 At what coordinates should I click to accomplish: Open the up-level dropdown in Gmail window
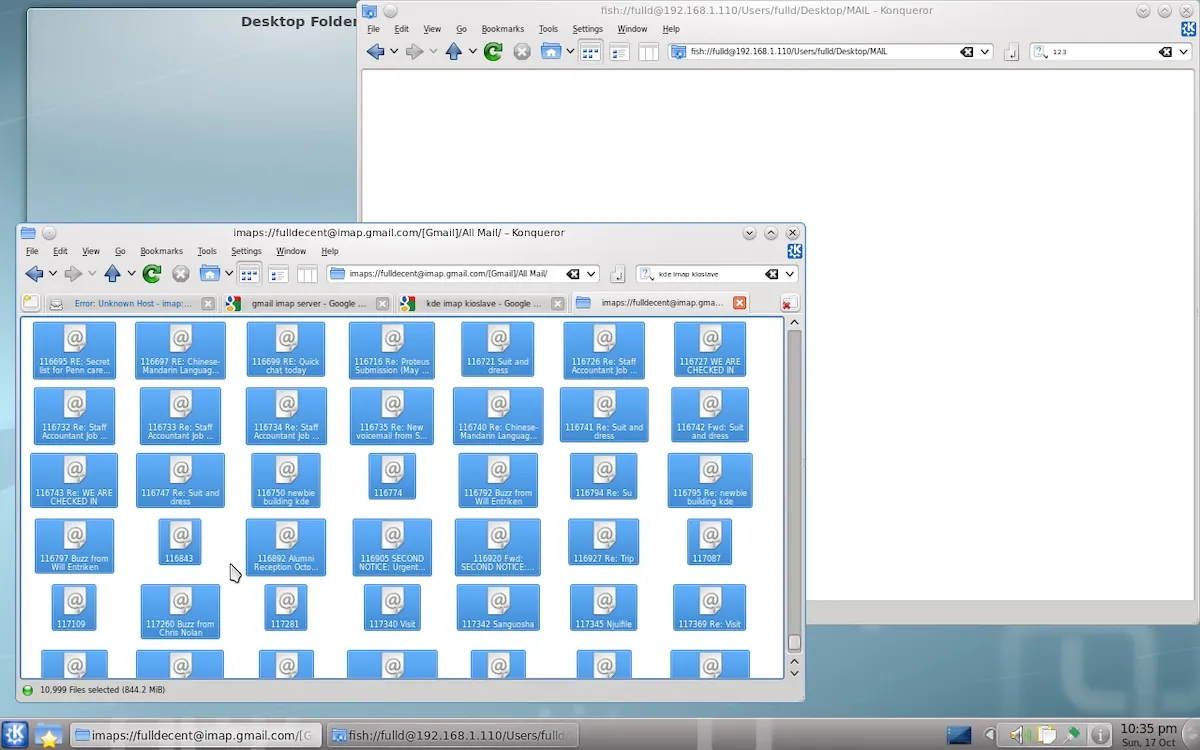tap(131, 274)
